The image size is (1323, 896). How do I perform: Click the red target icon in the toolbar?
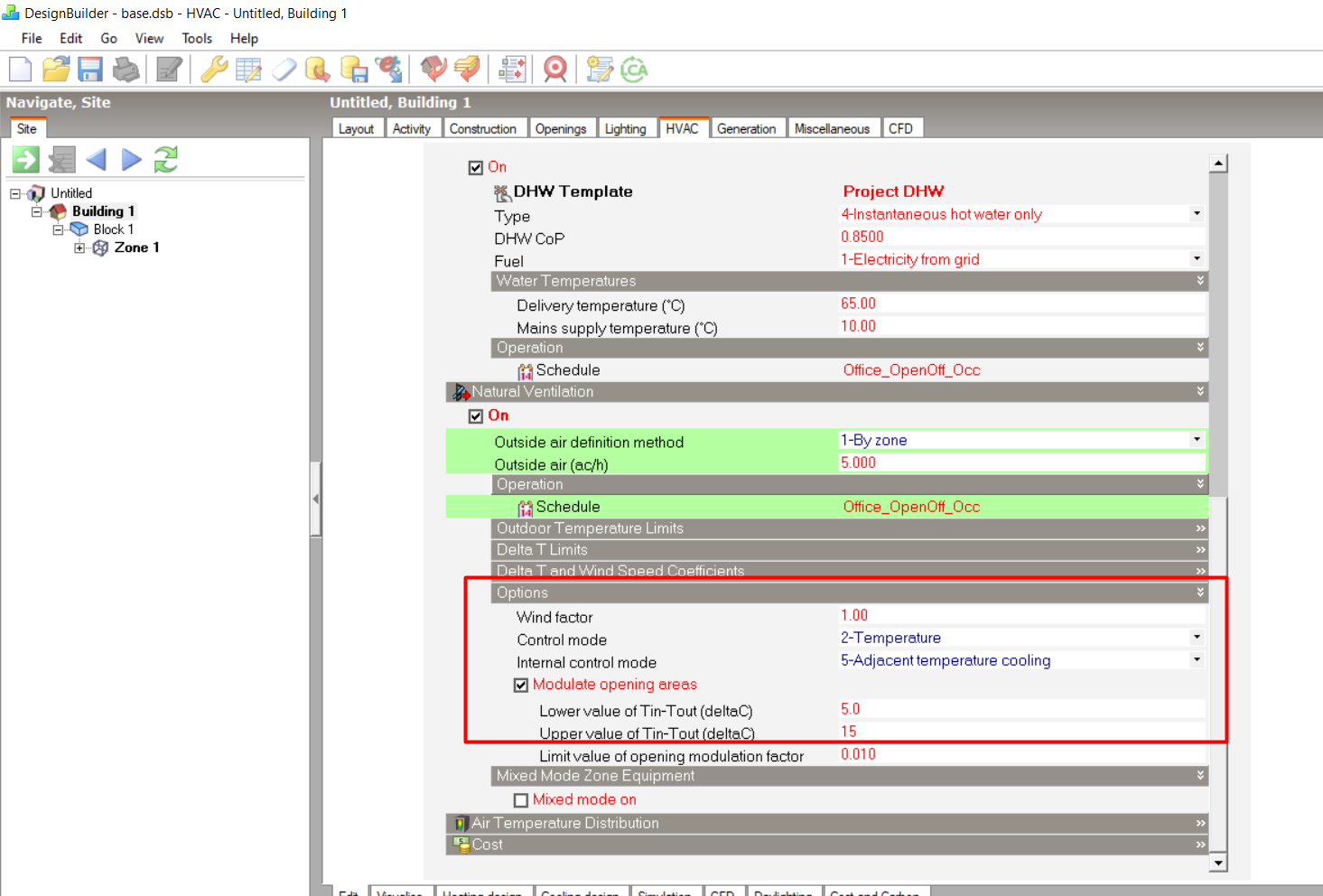[555, 70]
